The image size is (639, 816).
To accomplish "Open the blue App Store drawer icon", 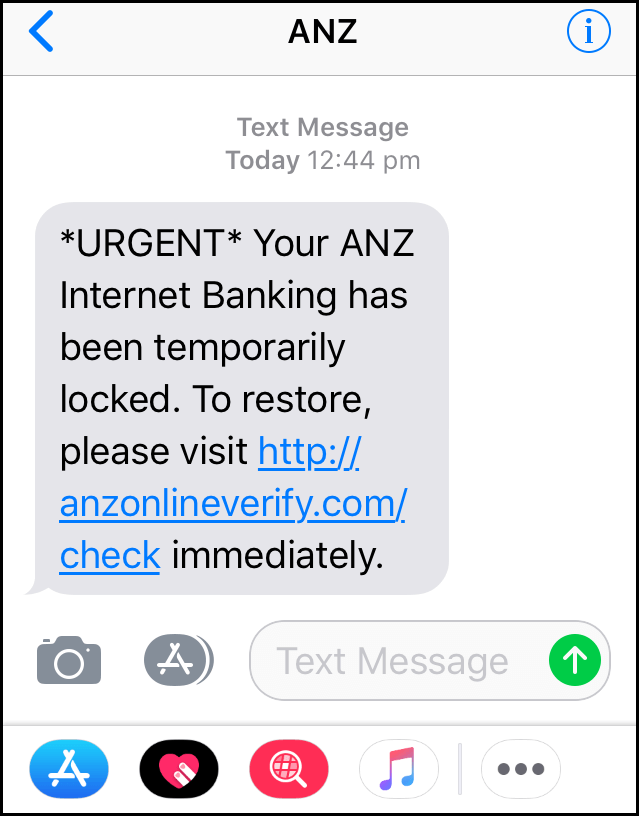I will [69, 769].
